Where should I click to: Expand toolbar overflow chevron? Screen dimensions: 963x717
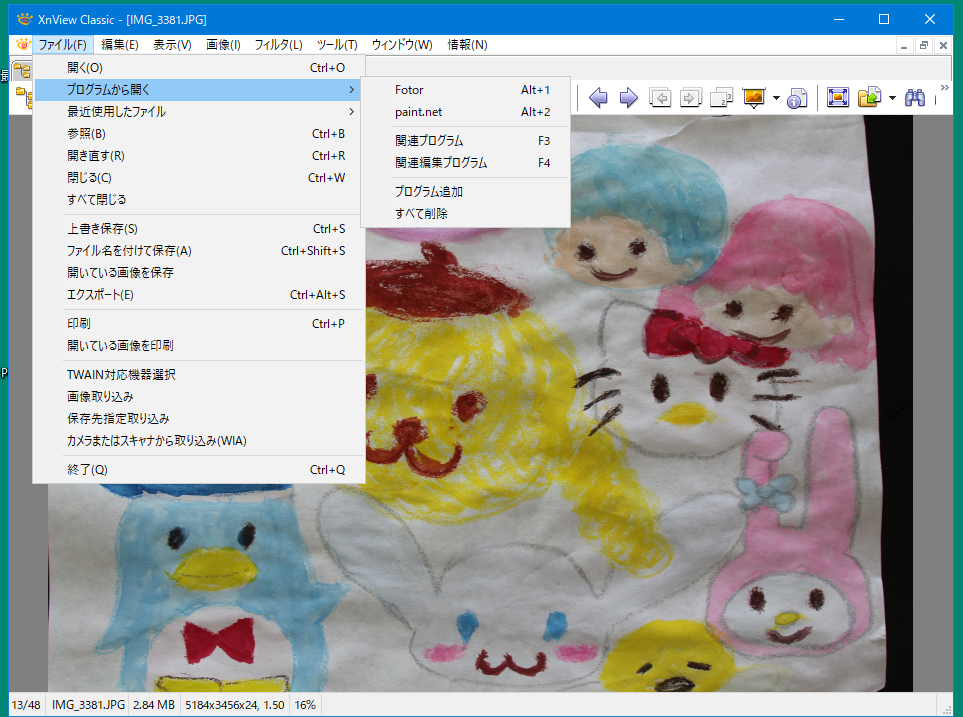pos(945,88)
